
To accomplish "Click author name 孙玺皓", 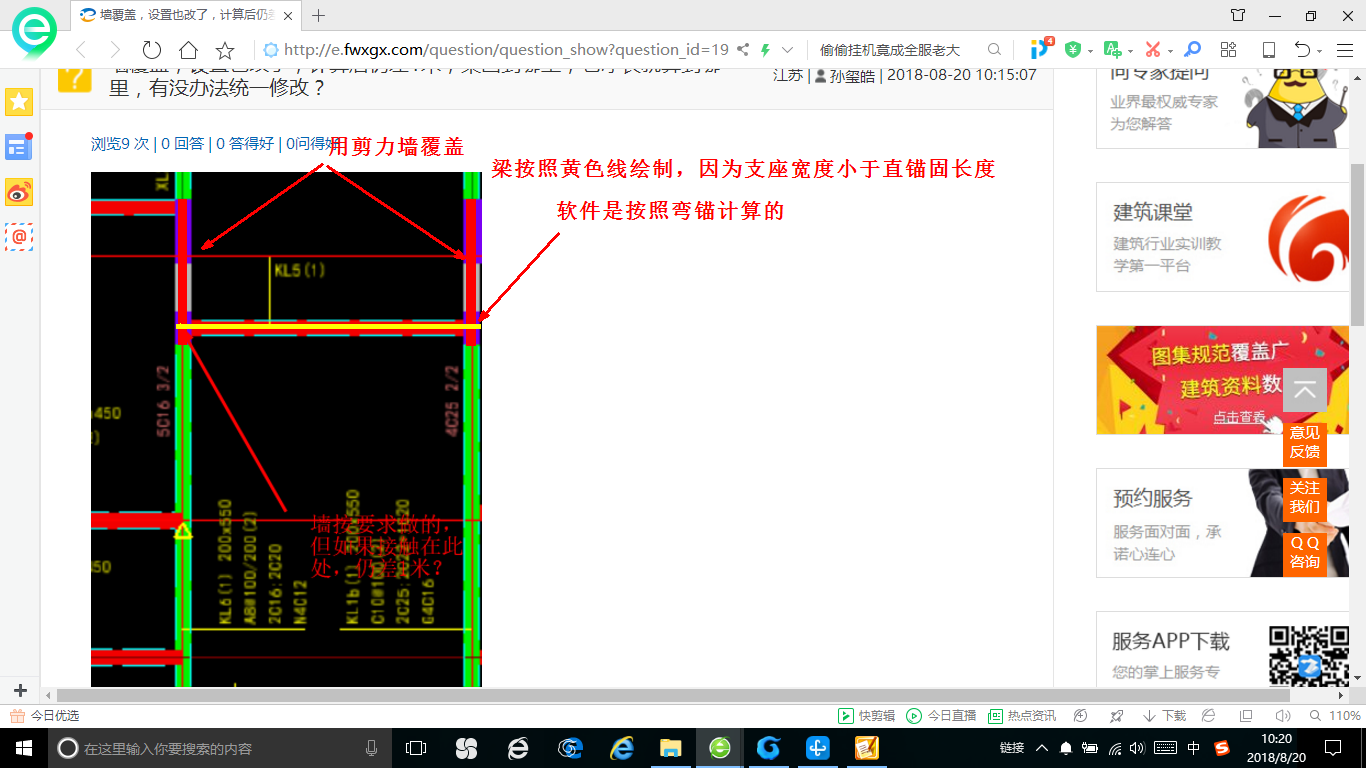I will (852, 75).
